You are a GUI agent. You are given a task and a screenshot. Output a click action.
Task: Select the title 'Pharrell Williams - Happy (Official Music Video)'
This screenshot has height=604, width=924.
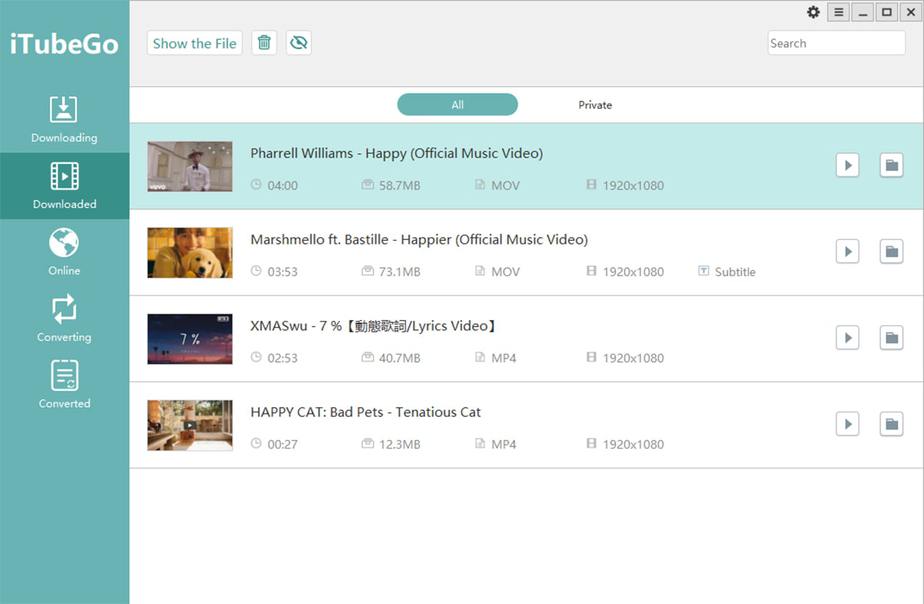point(397,153)
